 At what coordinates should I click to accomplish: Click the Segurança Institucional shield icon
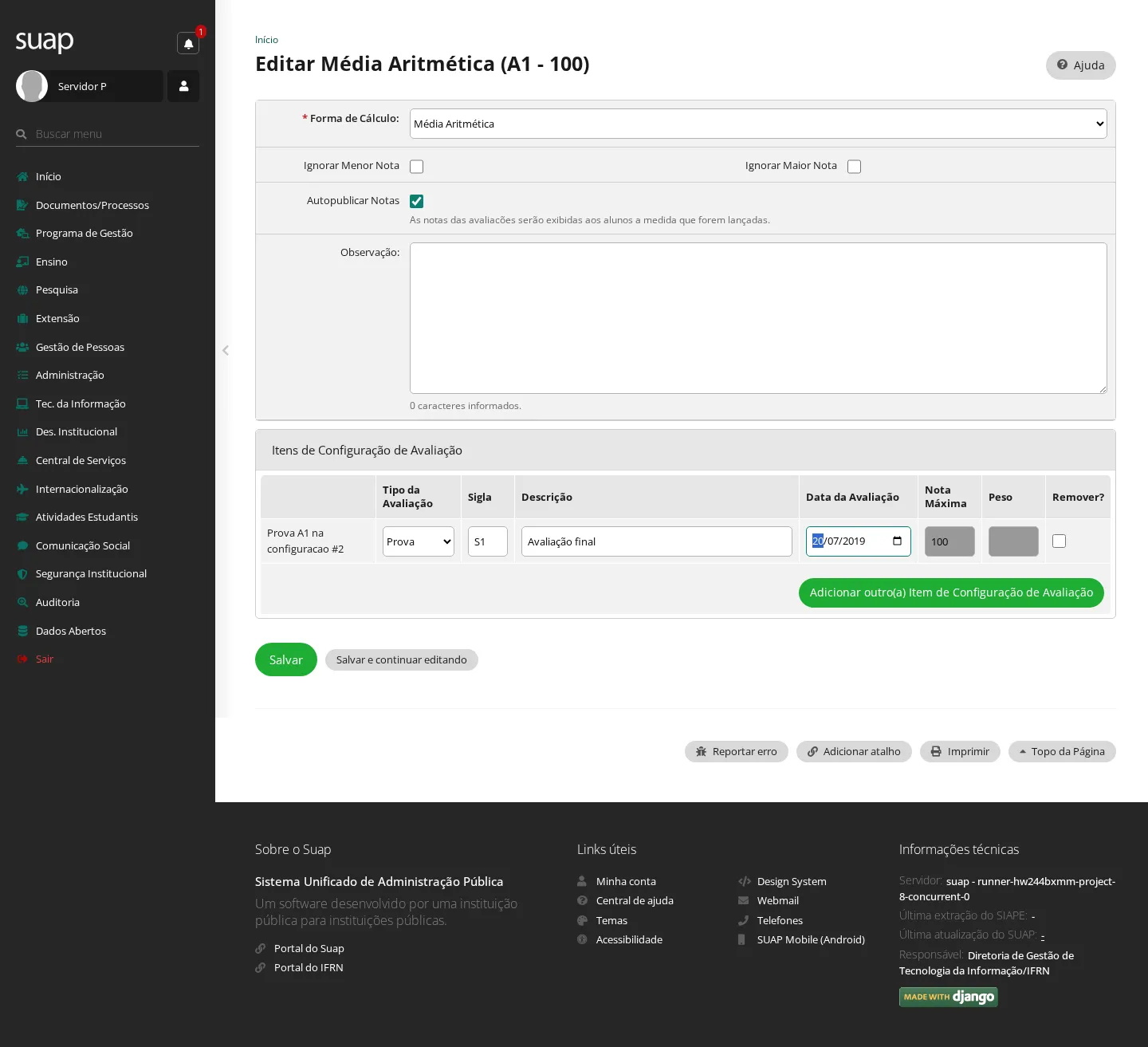22,574
